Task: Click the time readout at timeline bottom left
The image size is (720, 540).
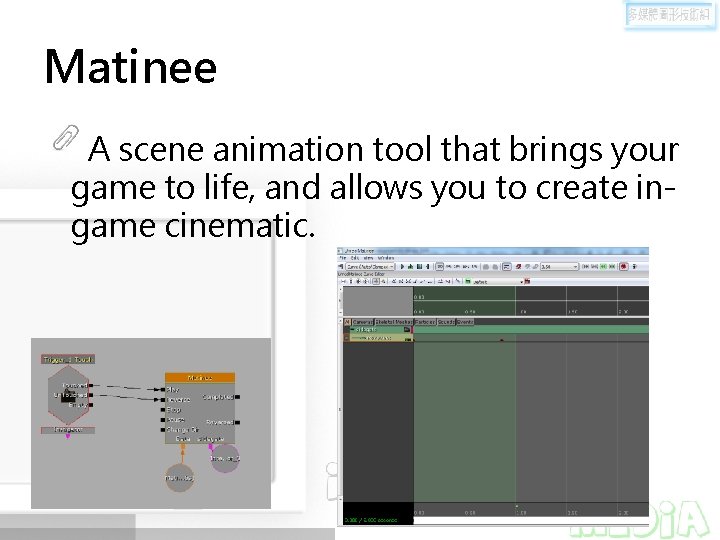Action: point(371,520)
